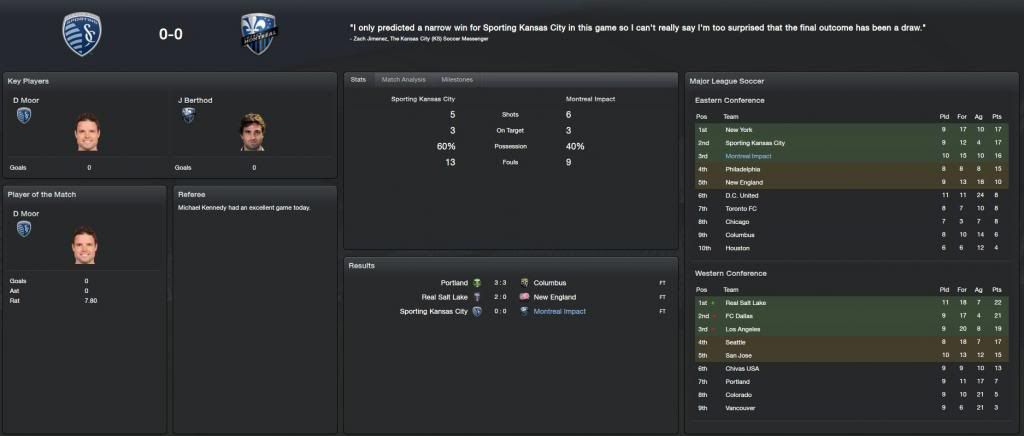
Task: Open Montreal Impact link in Results
Action: (559, 311)
